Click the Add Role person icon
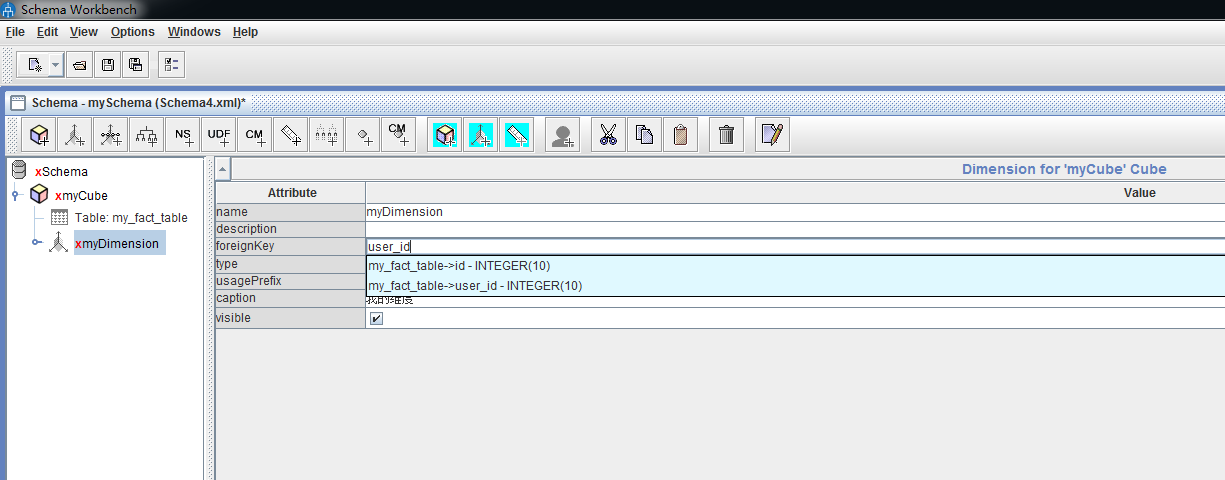Screen dimensions: 1225x480 pyautogui.click(x=563, y=134)
